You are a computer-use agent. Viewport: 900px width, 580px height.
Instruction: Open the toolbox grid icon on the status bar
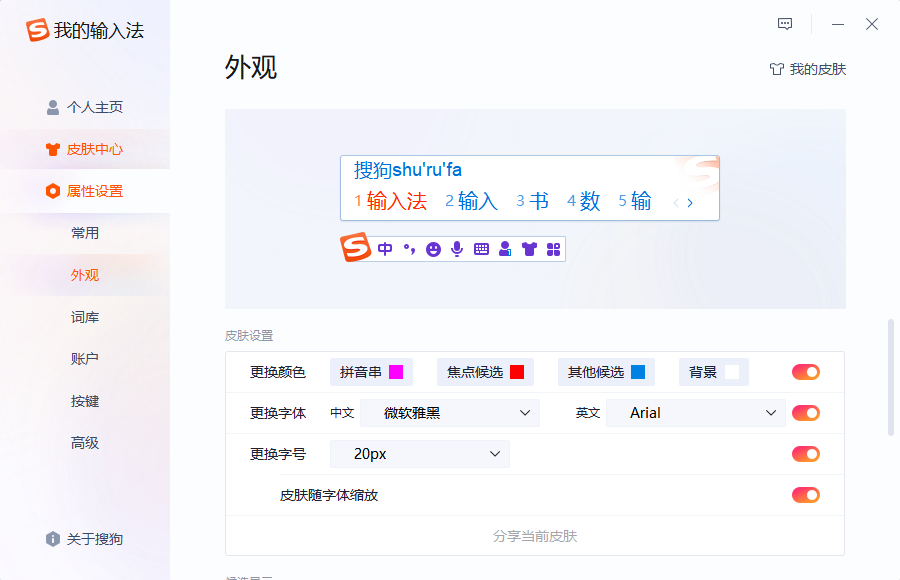click(553, 249)
